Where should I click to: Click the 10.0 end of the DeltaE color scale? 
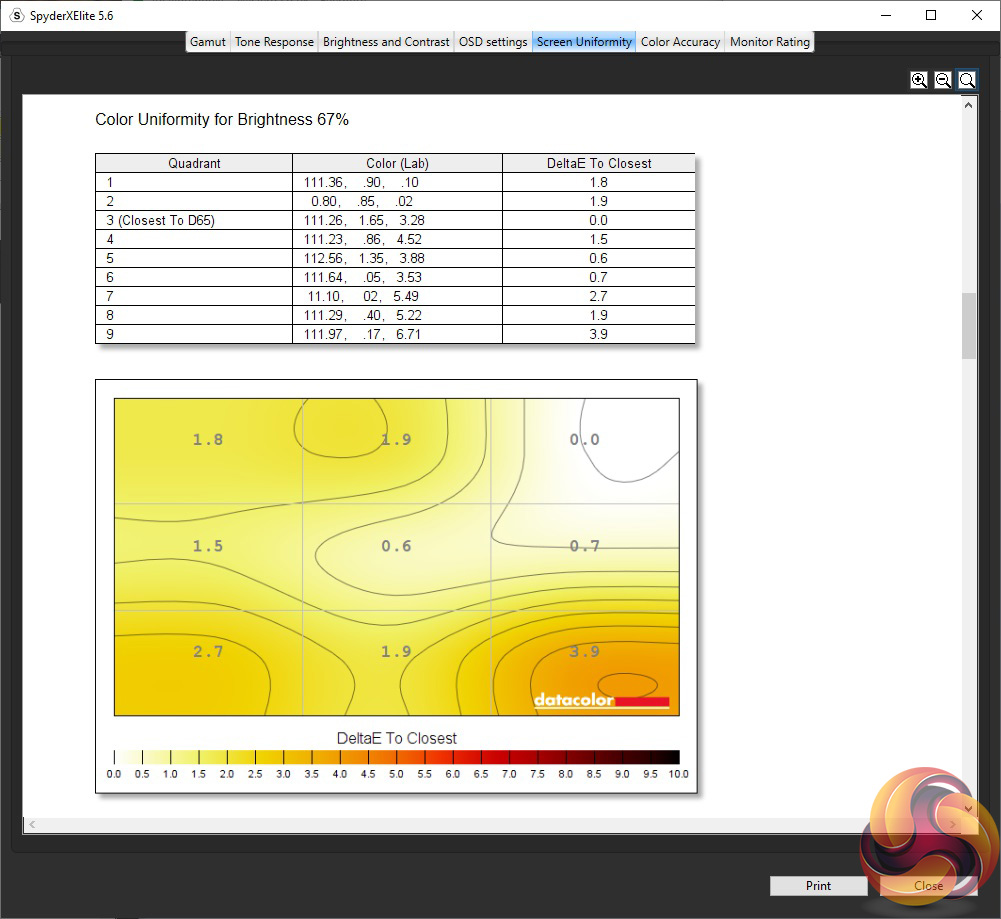point(678,773)
